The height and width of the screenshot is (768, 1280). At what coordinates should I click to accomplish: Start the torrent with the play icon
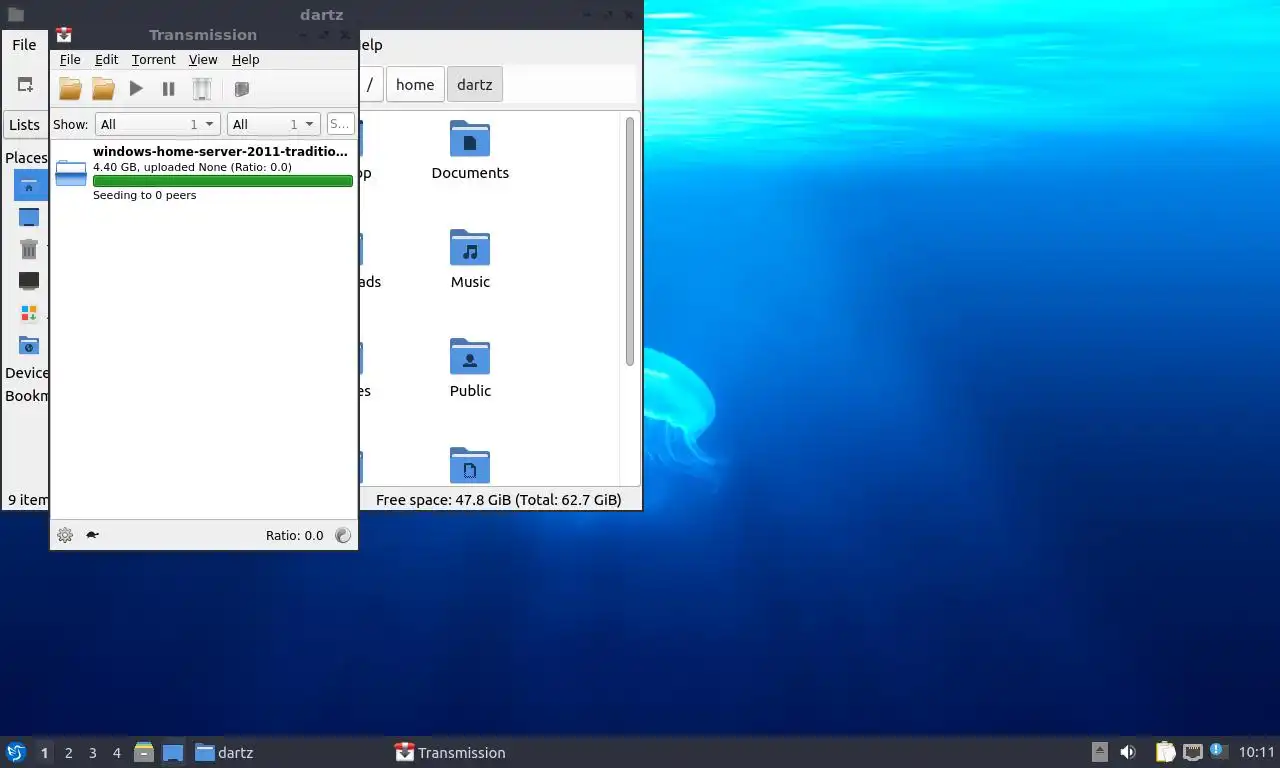tap(136, 89)
